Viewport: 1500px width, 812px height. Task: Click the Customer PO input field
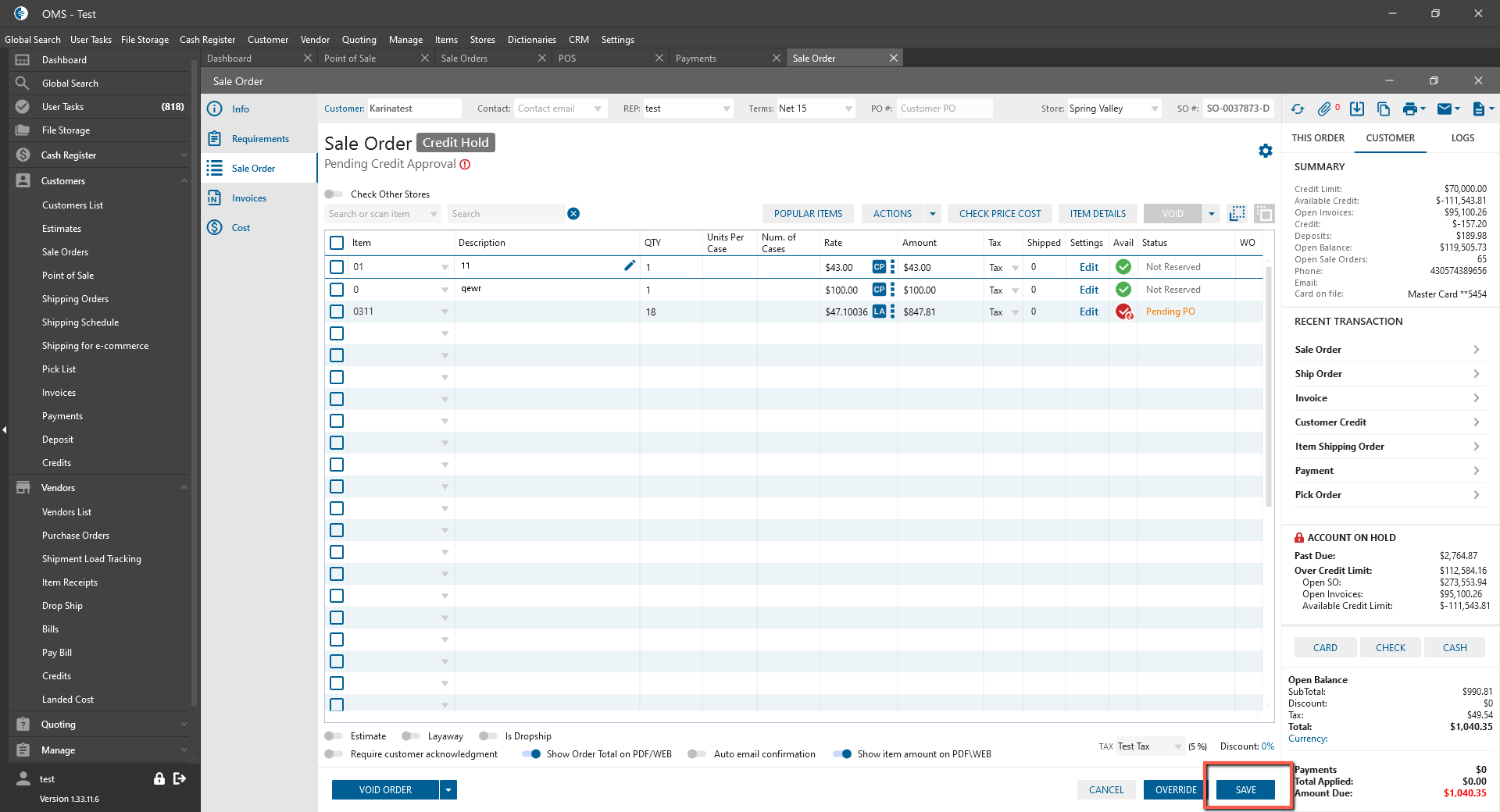pos(944,109)
